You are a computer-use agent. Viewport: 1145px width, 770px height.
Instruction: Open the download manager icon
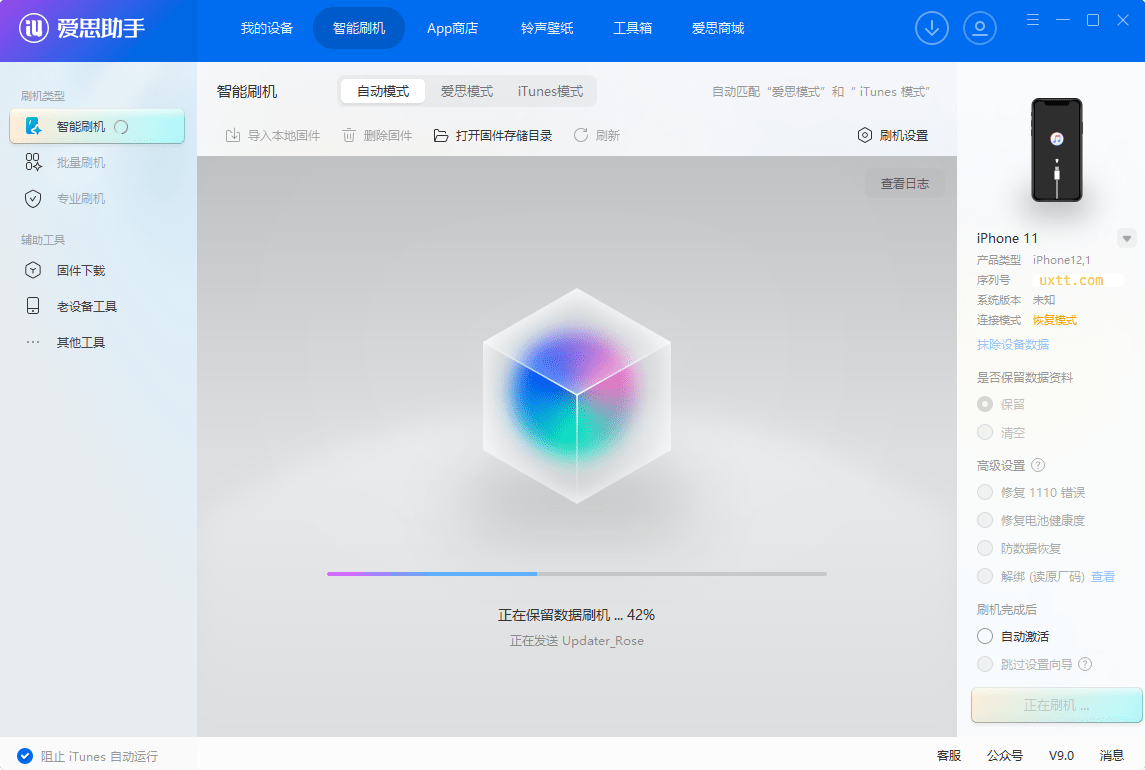(x=932, y=28)
